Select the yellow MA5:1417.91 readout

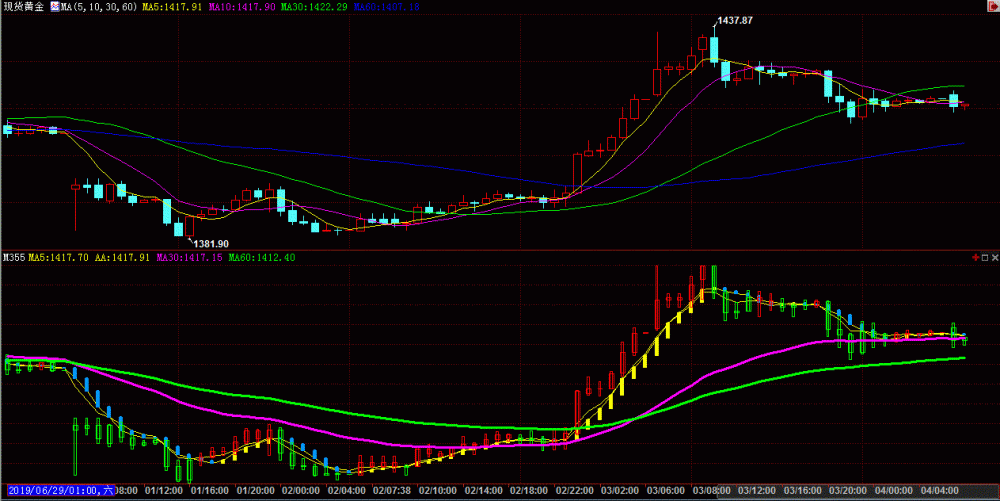172,6
